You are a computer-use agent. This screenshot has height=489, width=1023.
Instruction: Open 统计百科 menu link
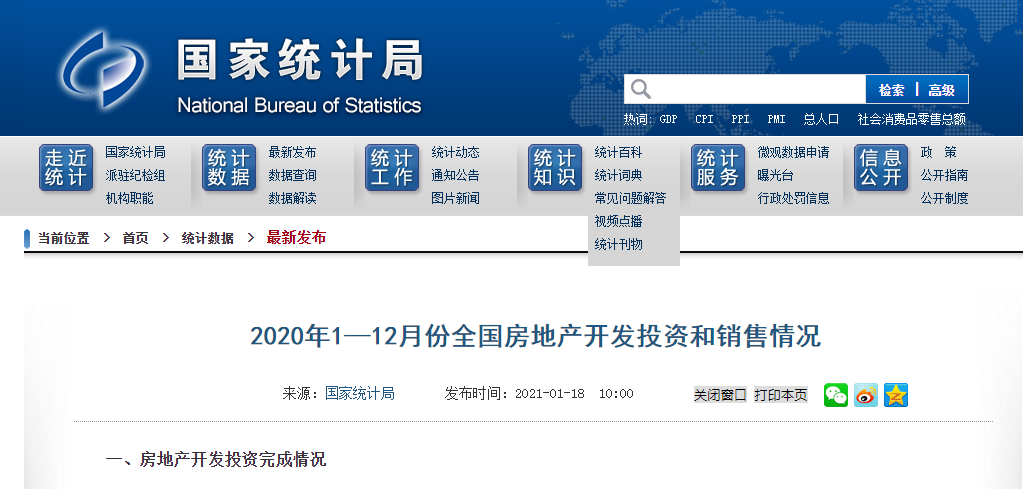click(x=618, y=153)
